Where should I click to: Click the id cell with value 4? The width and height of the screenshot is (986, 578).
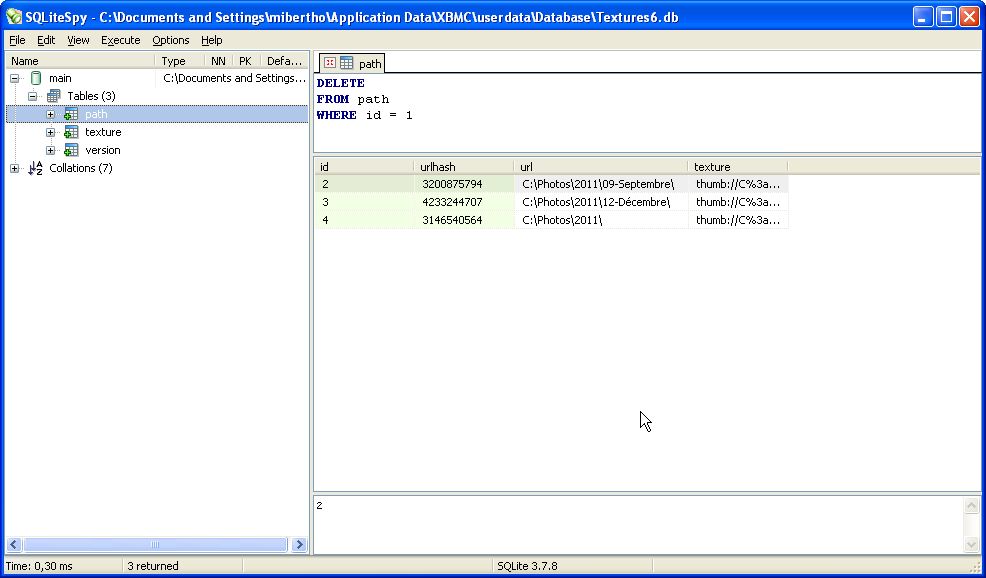(365, 220)
